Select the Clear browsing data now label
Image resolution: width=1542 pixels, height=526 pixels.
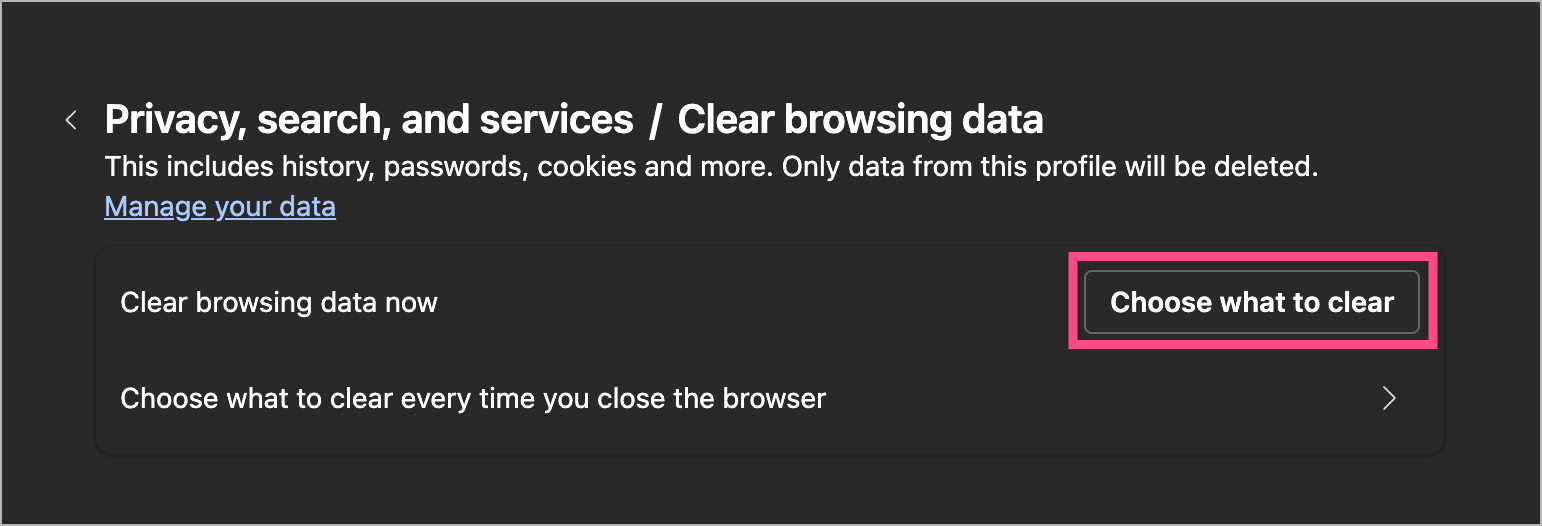click(279, 302)
